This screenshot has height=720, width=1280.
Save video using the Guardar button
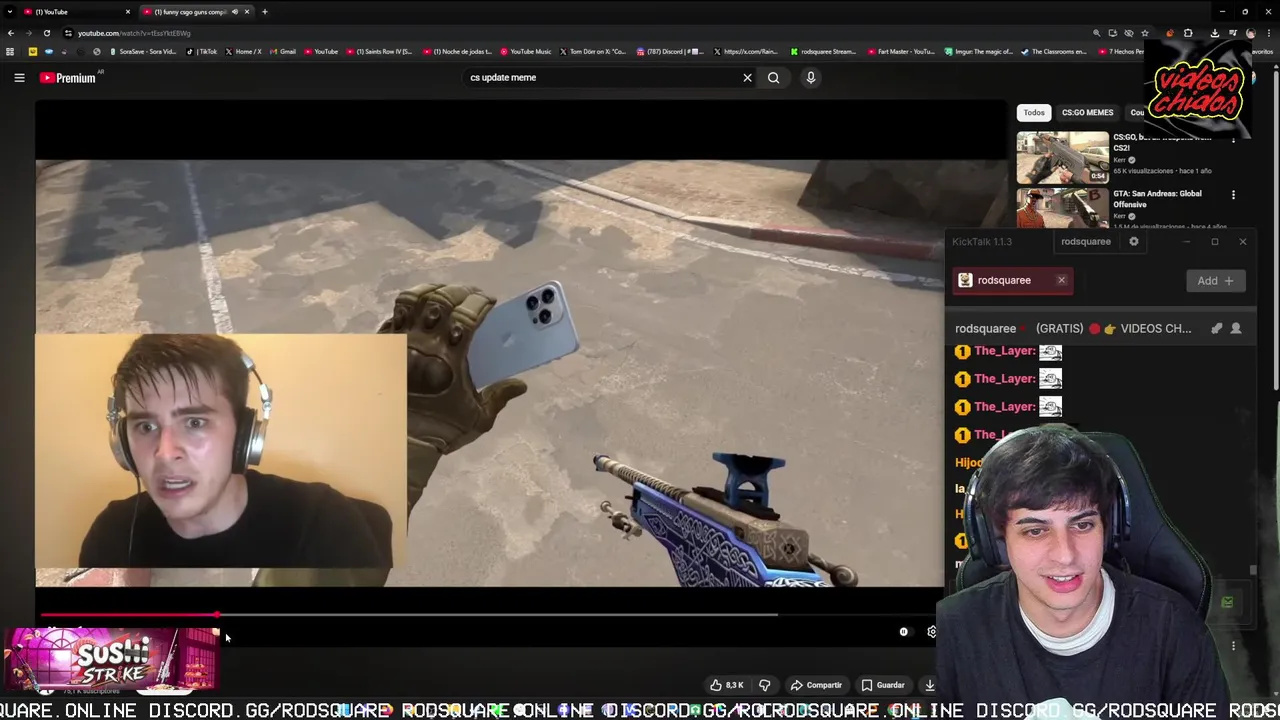click(x=883, y=685)
